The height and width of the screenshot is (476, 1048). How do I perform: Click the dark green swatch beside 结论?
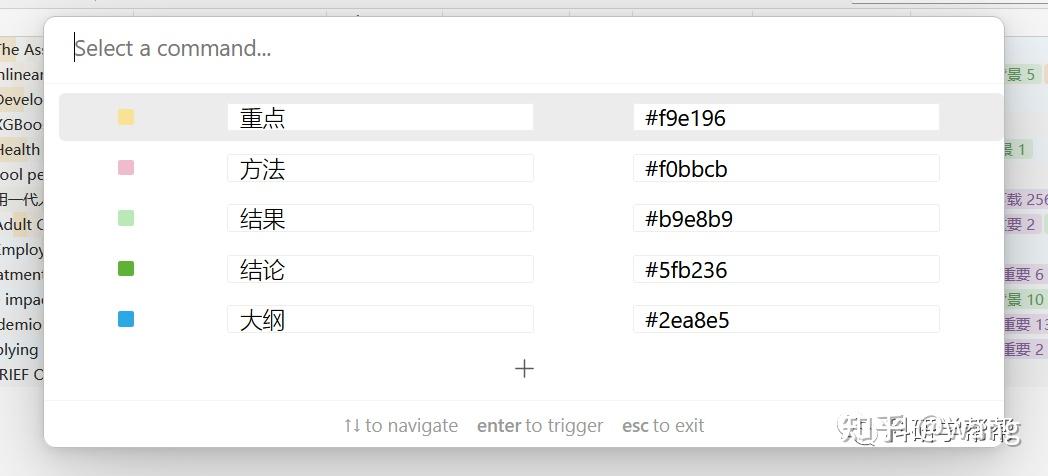click(x=126, y=268)
